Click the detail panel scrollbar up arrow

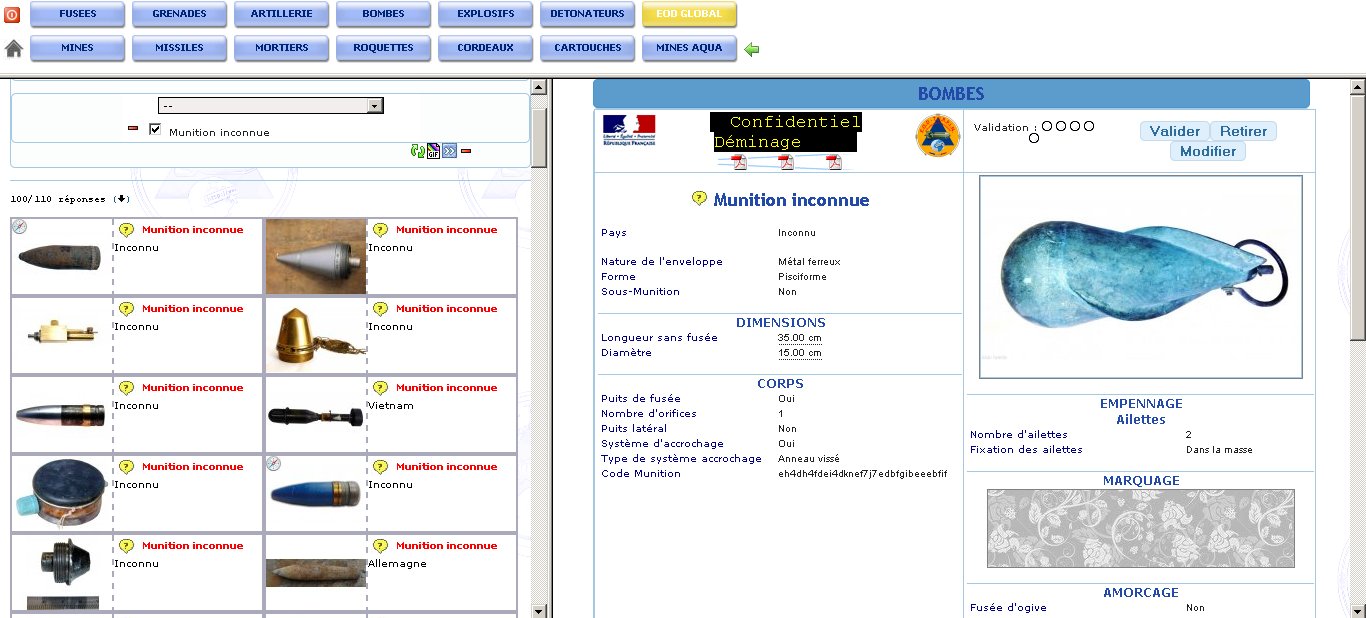click(1358, 87)
